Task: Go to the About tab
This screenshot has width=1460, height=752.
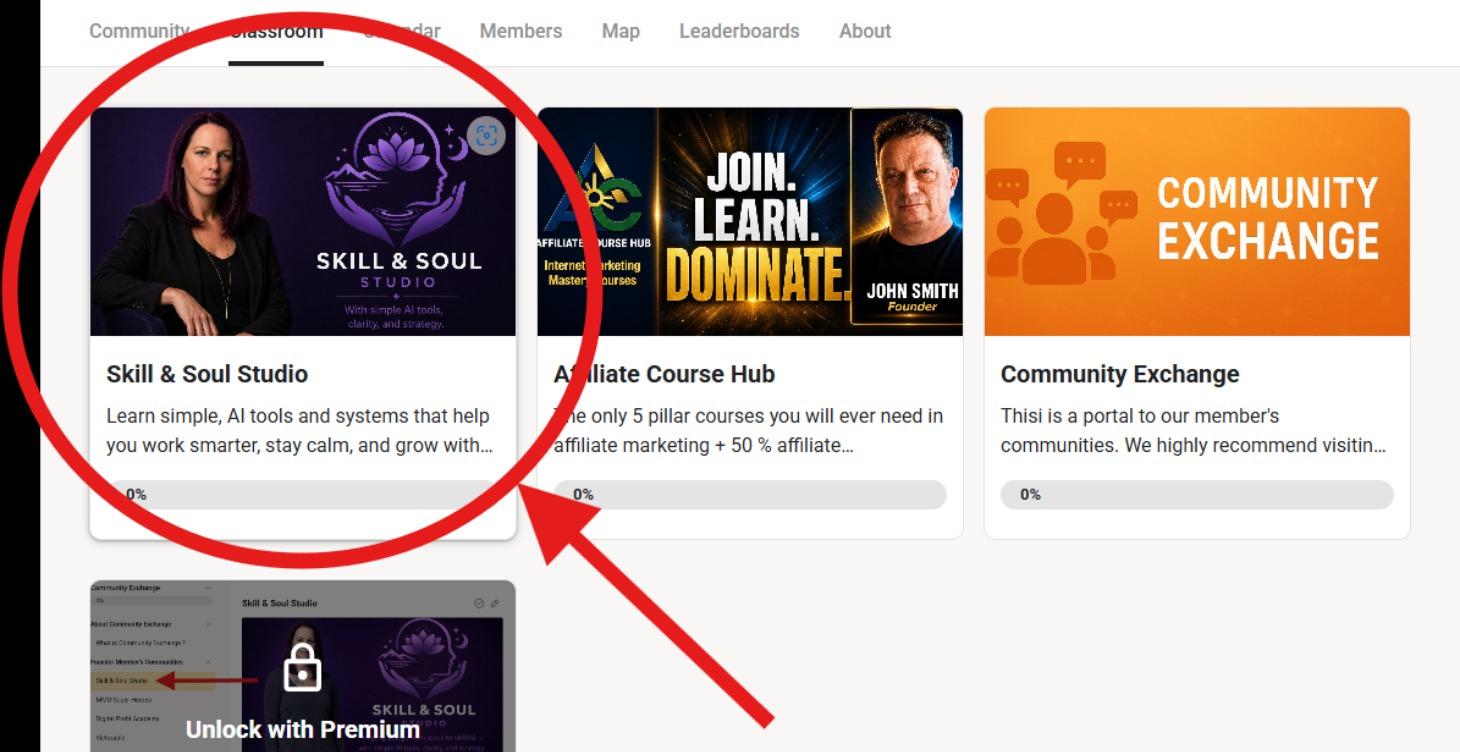Action: click(x=865, y=31)
